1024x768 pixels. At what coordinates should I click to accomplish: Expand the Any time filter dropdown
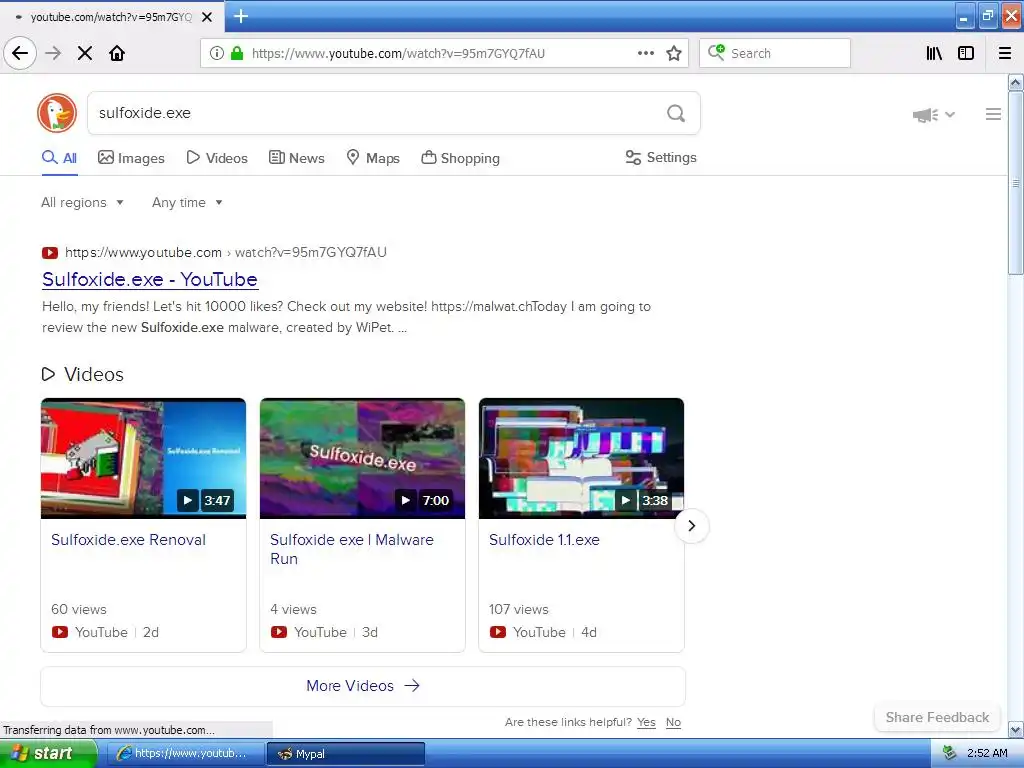[x=187, y=202]
